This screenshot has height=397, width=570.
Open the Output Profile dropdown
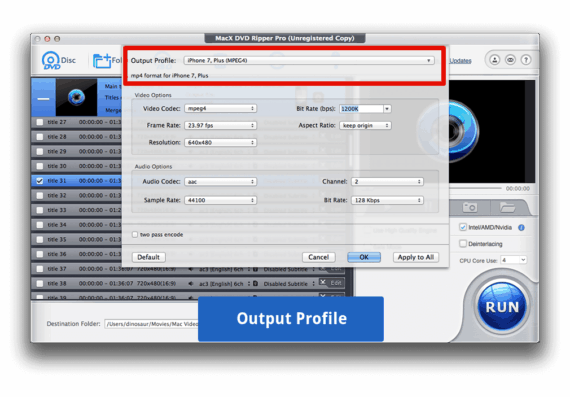[x=309, y=60]
